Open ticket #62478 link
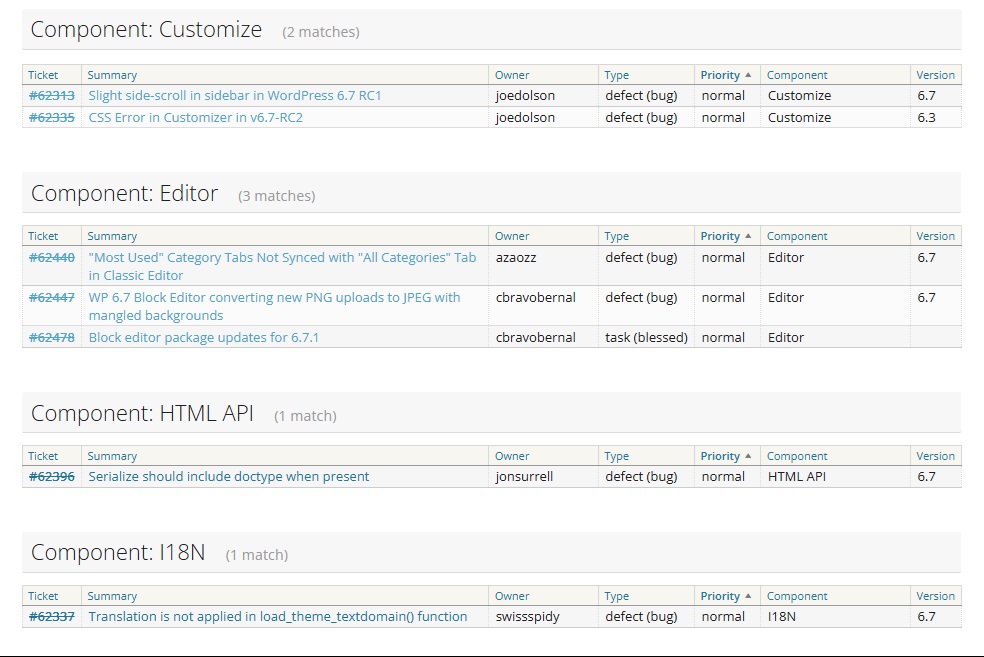 (x=51, y=338)
